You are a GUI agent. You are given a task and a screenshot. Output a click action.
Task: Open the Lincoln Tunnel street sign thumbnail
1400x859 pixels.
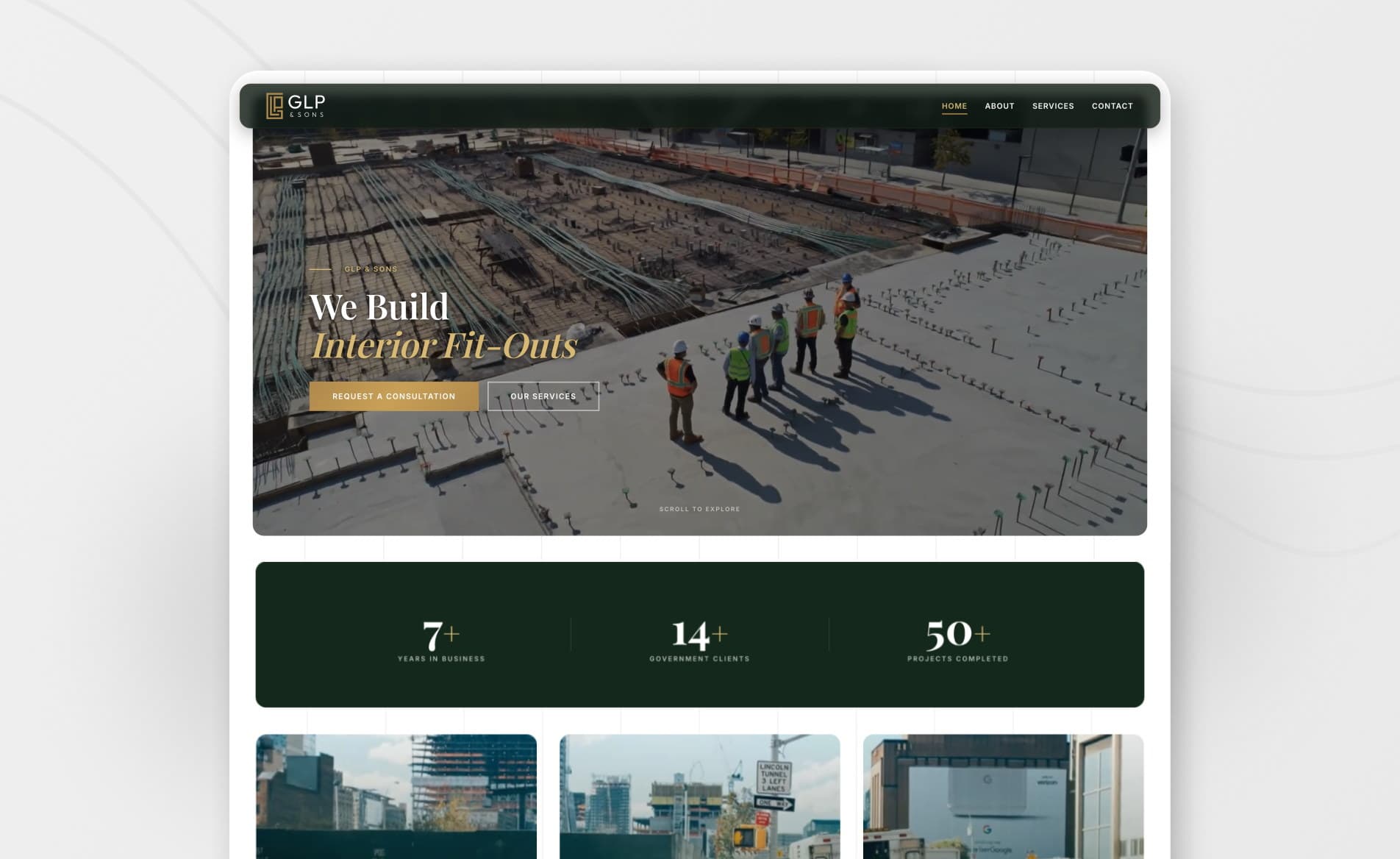pos(699,796)
